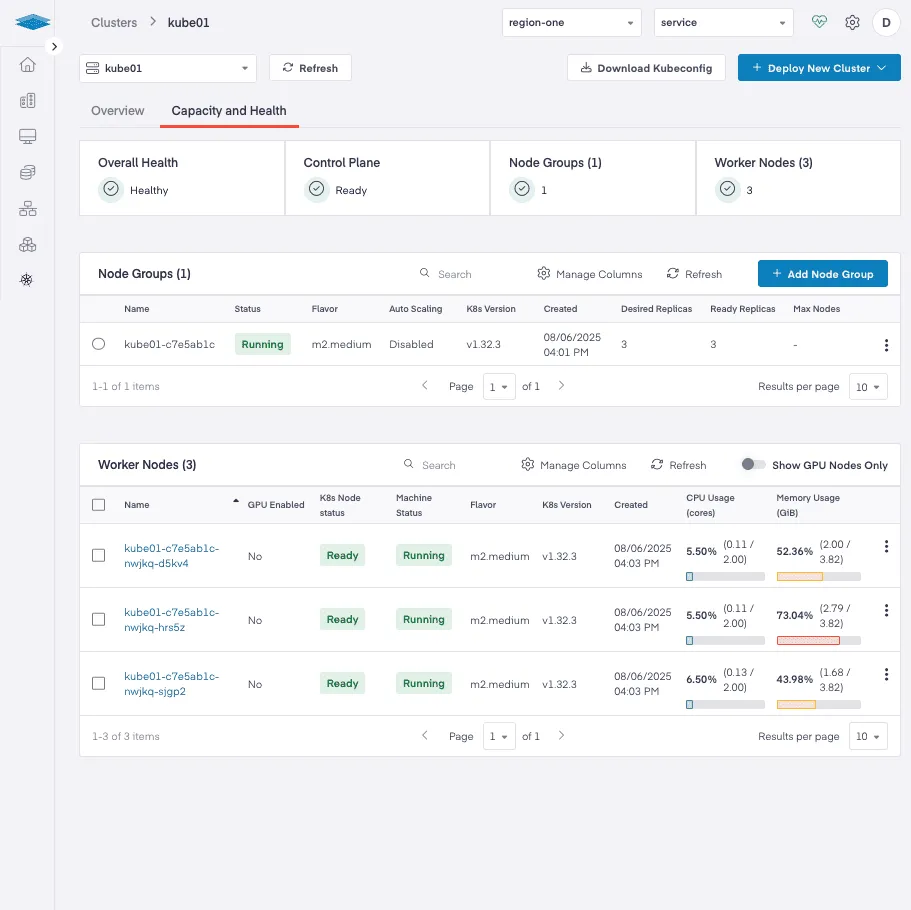Select the kube01-c7e5ab1c node group radio
Image resolution: width=911 pixels, height=910 pixels.
99,344
